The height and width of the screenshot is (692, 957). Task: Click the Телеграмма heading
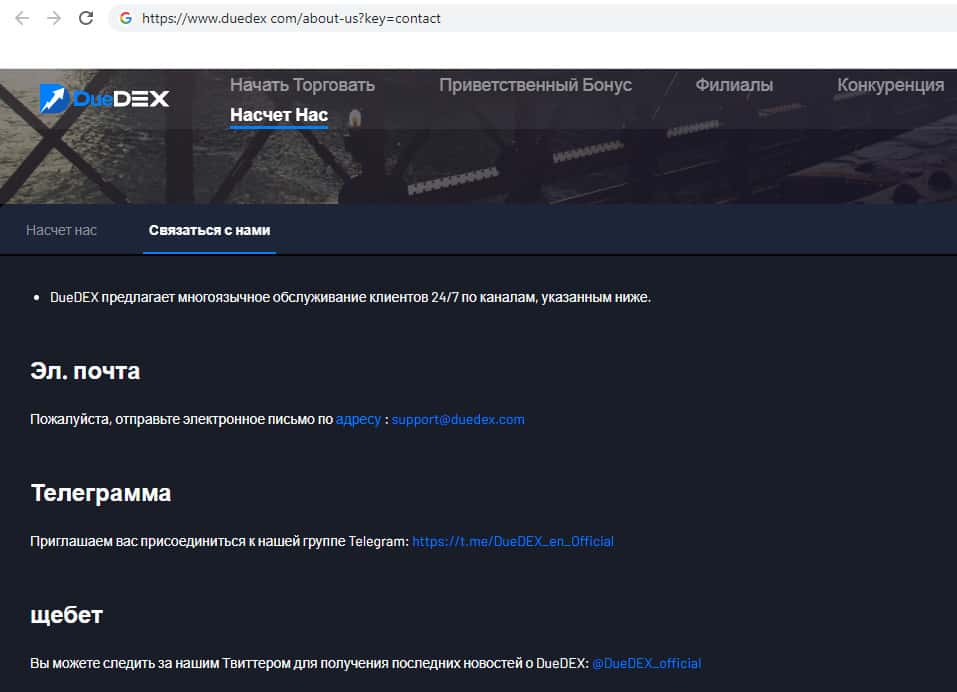[x=101, y=493]
